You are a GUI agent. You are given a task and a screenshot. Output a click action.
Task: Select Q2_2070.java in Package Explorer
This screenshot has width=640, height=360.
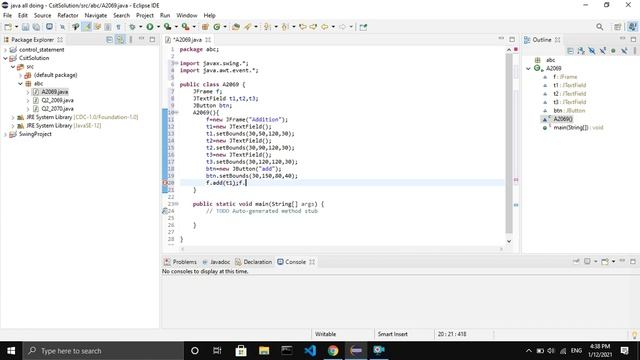(57, 109)
